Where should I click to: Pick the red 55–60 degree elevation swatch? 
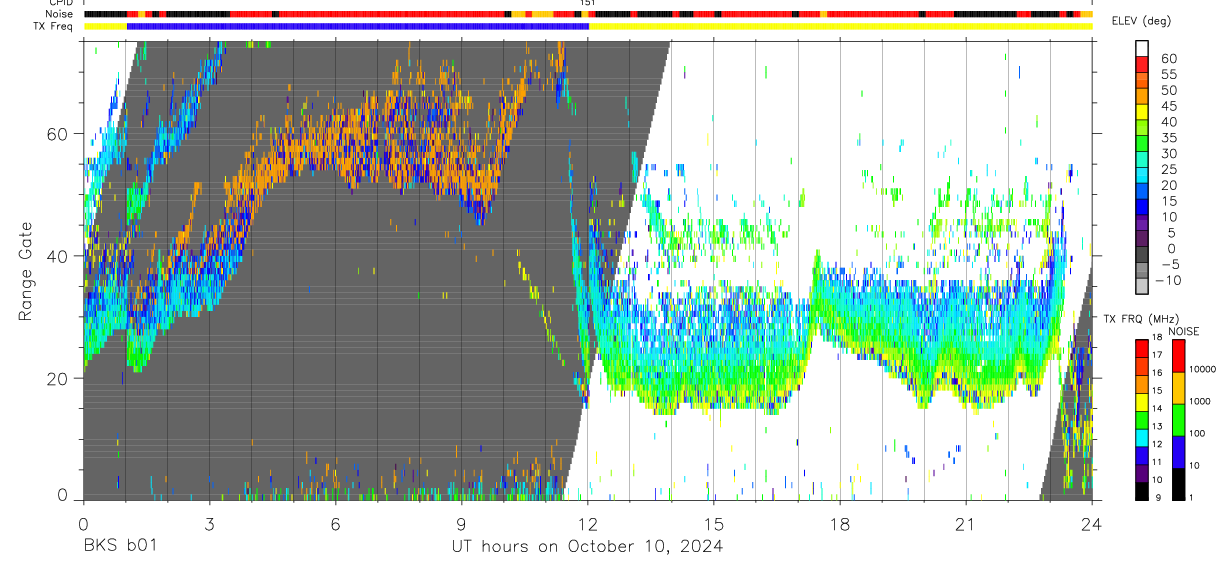(x=1141, y=65)
